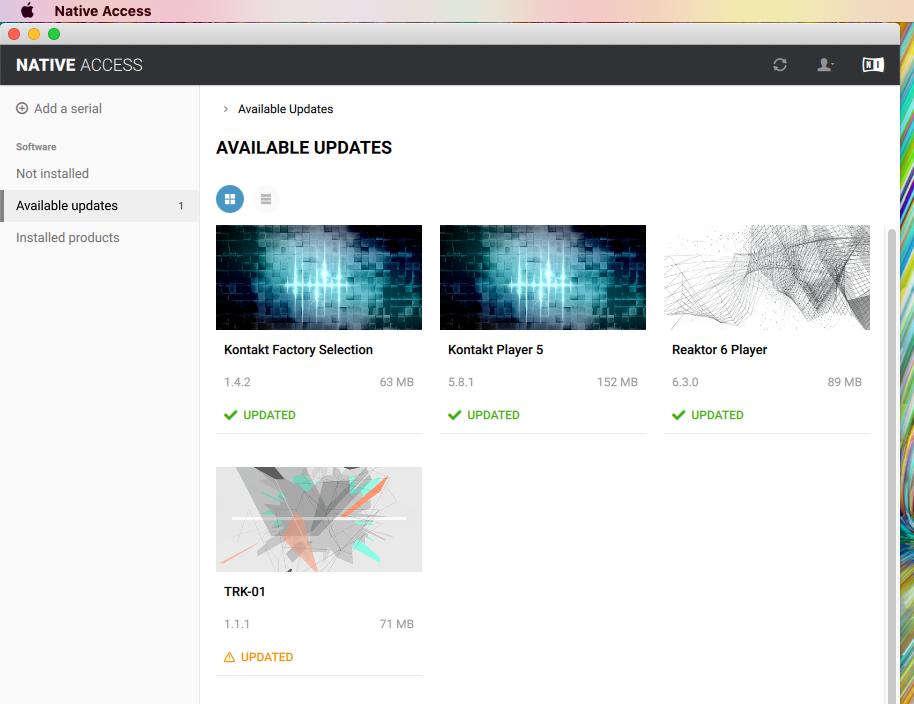Click the Available Updates breadcrumb link
Screen dimensions: 914x704
[286, 109]
